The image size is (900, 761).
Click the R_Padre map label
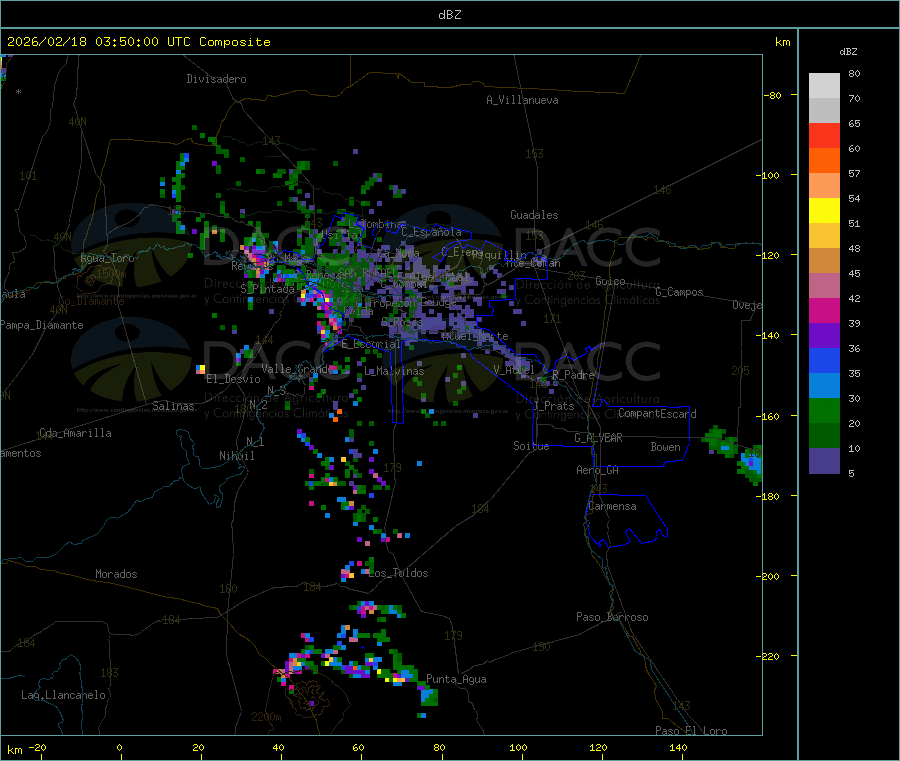click(573, 375)
